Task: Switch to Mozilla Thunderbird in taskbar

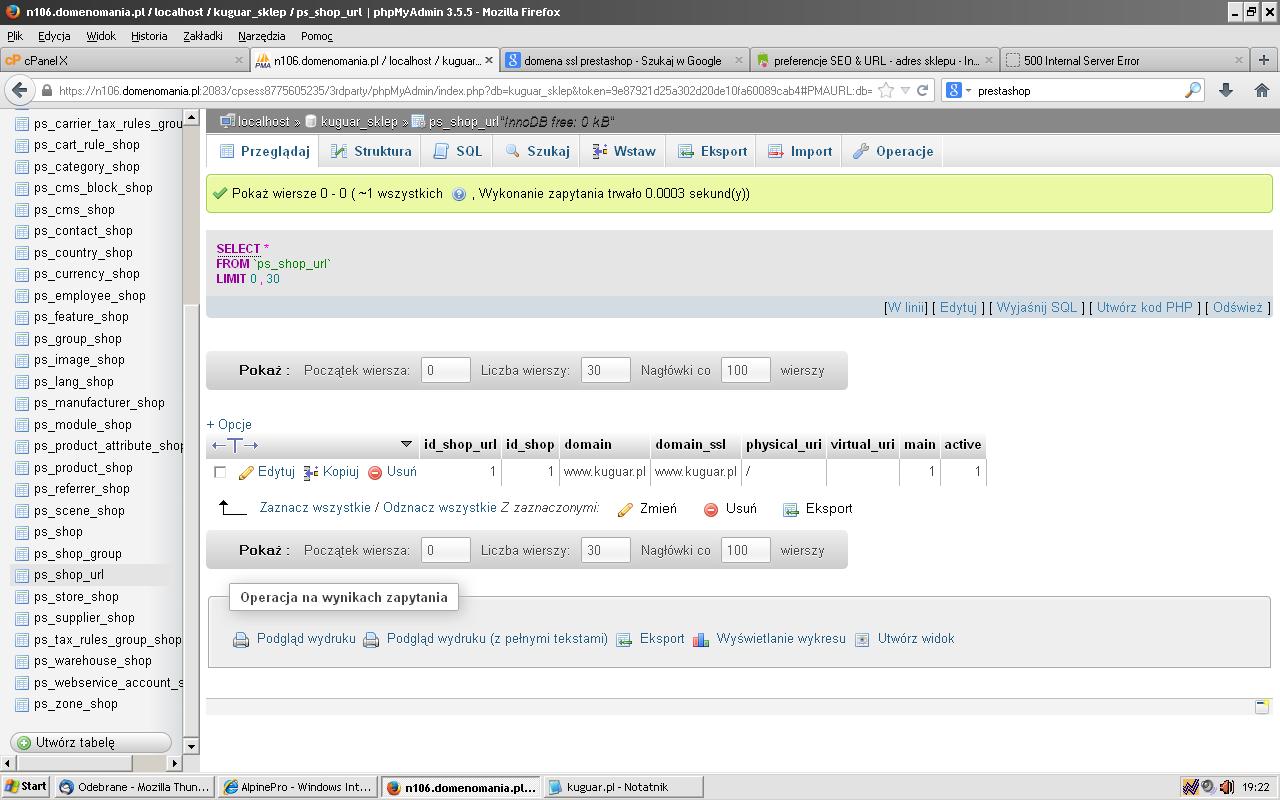Action: point(135,787)
